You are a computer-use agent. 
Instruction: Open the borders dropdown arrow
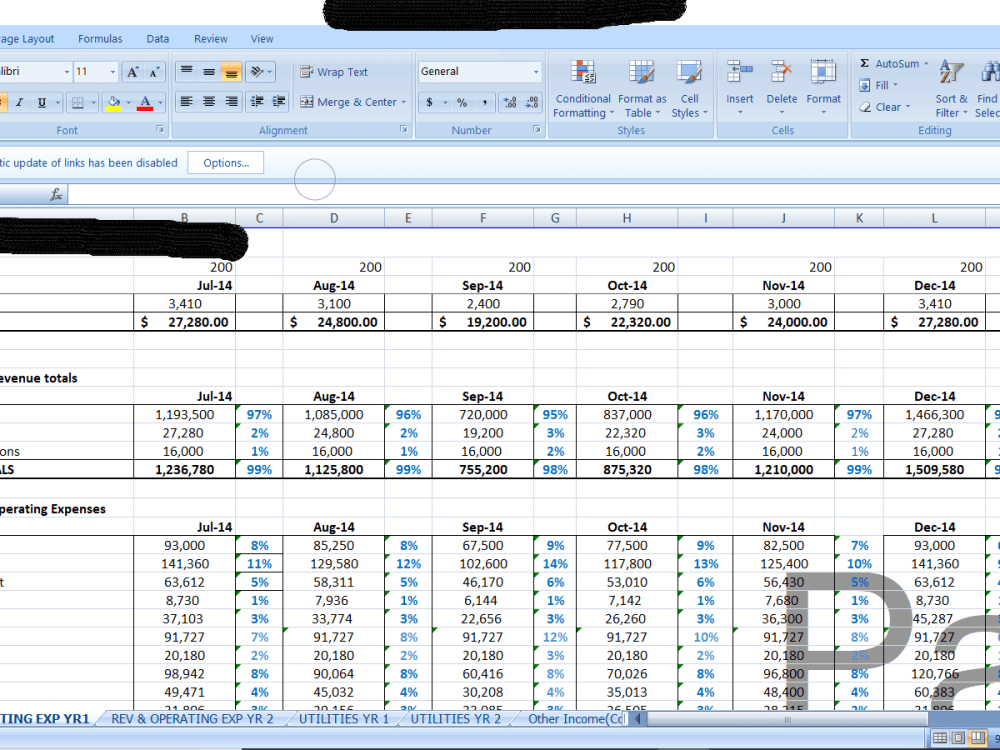[x=93, y=102]
